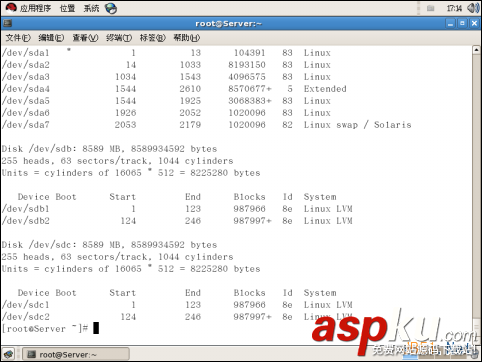The height and width of the screenshot is (362, 482).
Task: Click the /dev/sda6 partition text
Action: click(26, 113)
